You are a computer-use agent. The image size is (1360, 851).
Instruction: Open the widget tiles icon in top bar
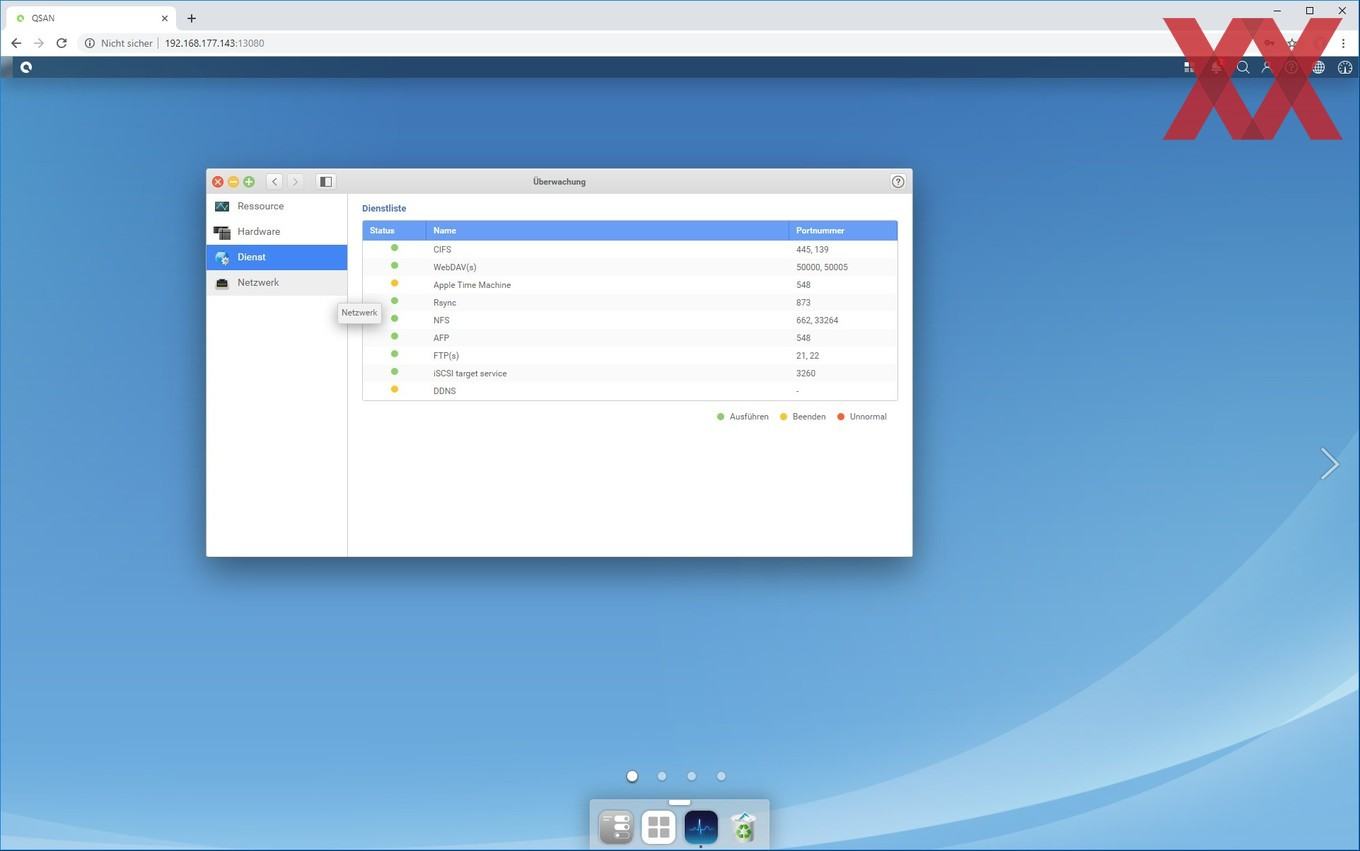click(1189, 67)
